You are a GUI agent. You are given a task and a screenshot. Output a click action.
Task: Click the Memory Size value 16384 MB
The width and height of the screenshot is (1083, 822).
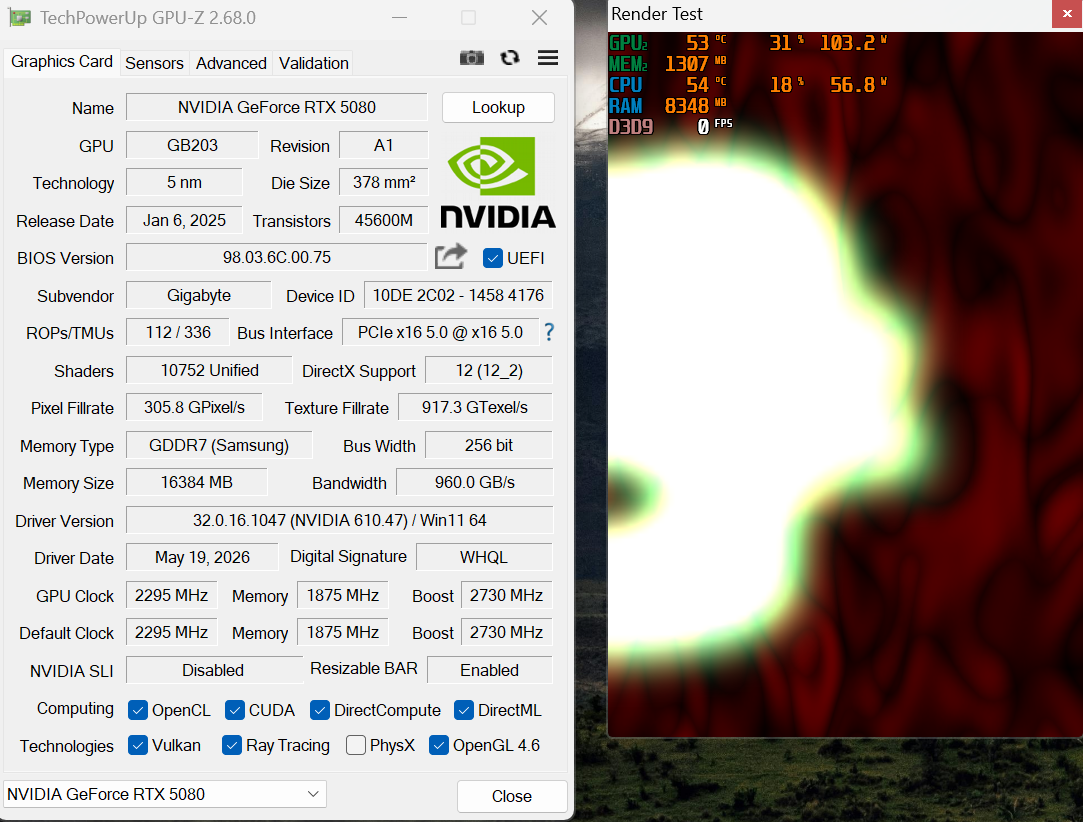click(x=196, y=482)
